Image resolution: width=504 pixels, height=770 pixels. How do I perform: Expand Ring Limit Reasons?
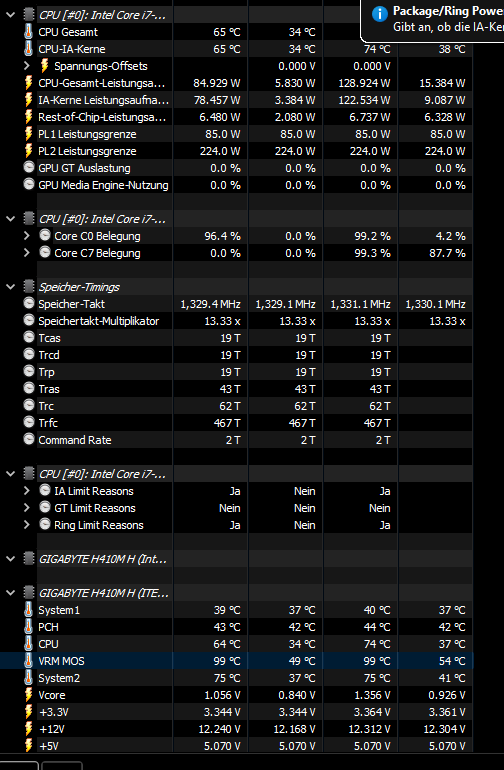27,525
